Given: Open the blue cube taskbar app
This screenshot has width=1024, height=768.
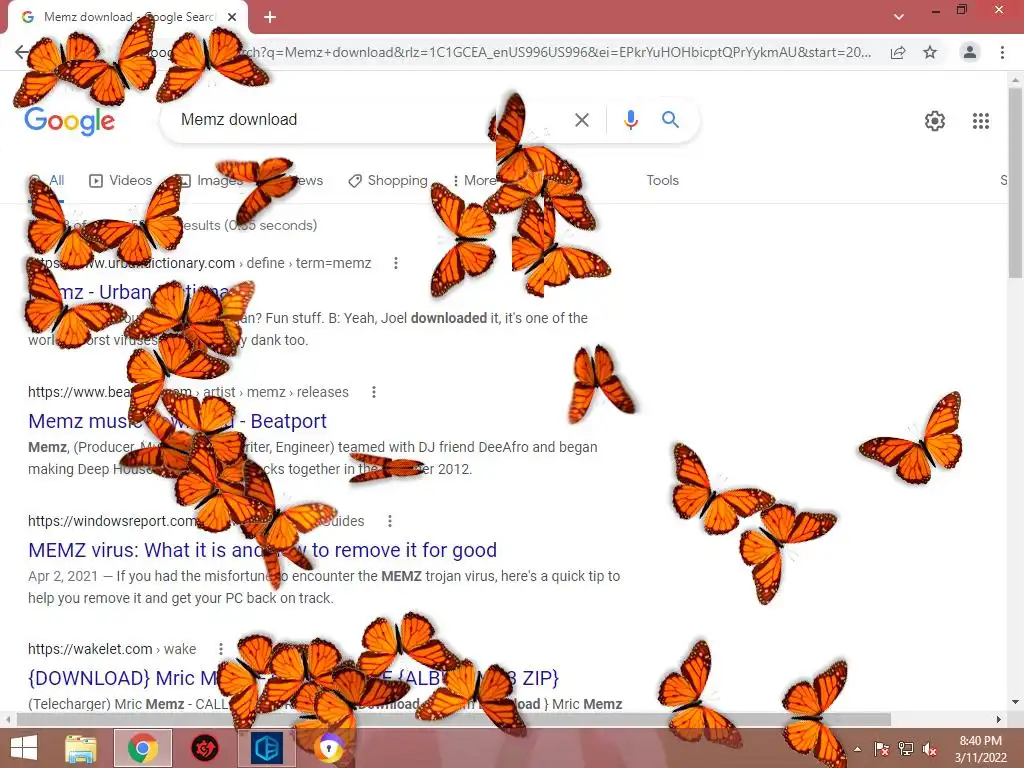Looking at the screenshot, I should click(267, 748).
